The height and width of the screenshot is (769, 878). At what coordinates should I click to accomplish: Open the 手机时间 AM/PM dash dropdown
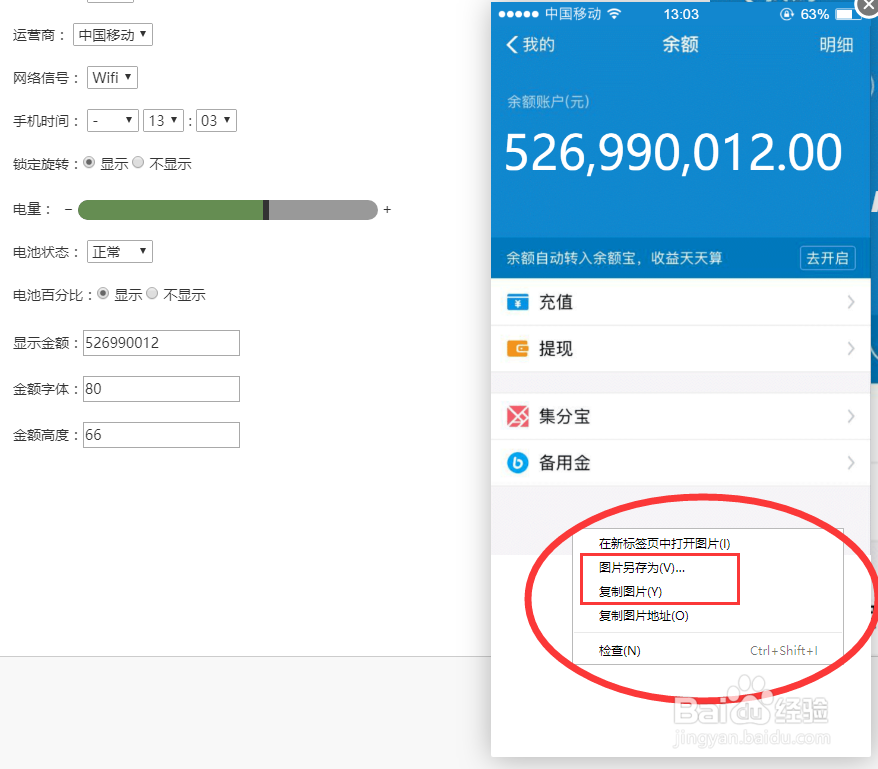113,120
